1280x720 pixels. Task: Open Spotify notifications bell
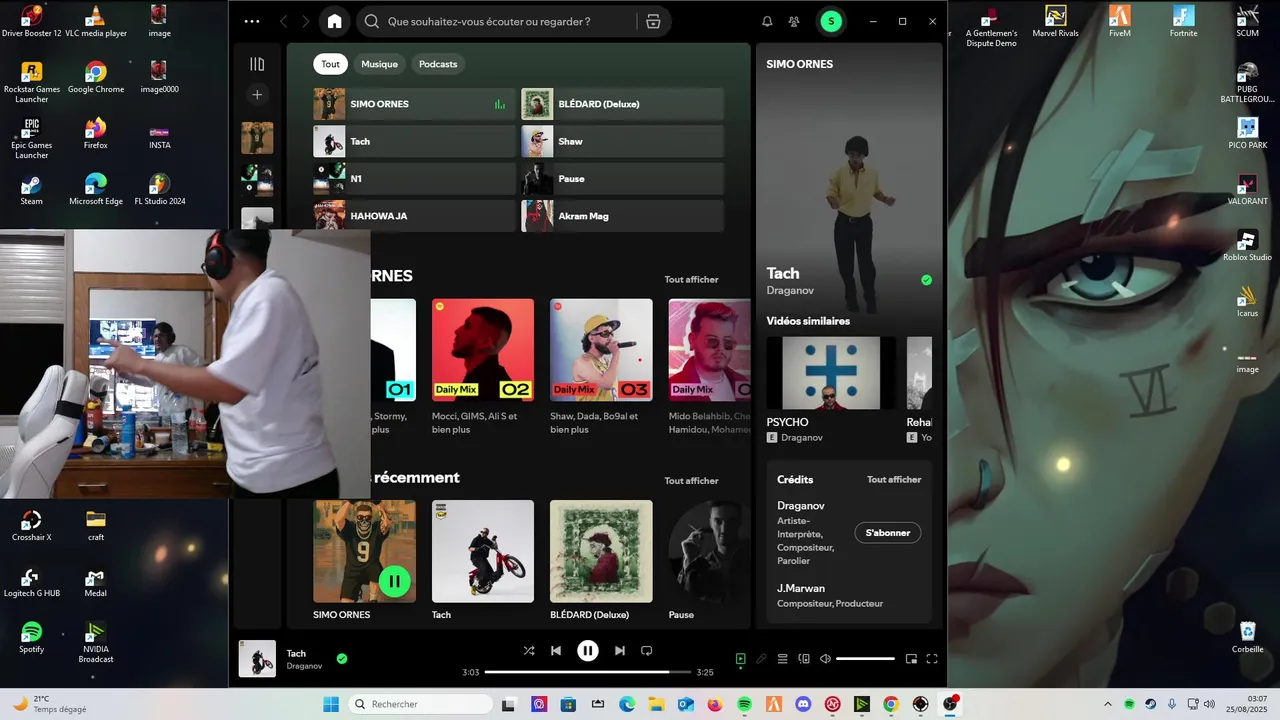[767, 21]
